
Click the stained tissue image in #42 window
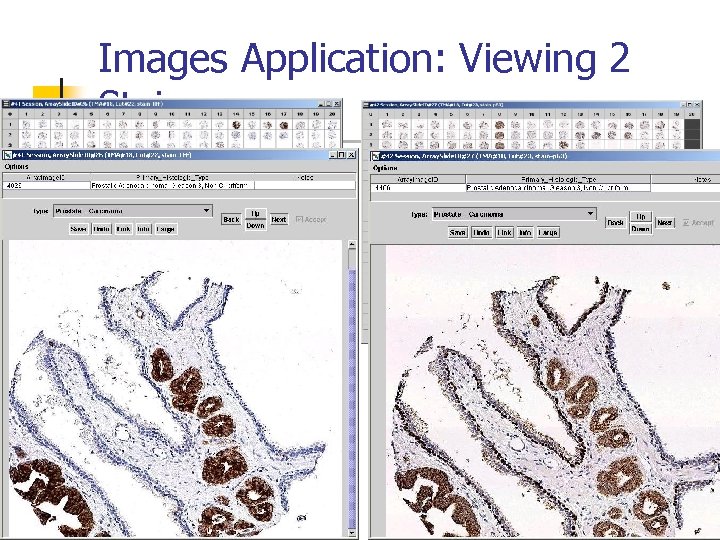tap(552, 392)
